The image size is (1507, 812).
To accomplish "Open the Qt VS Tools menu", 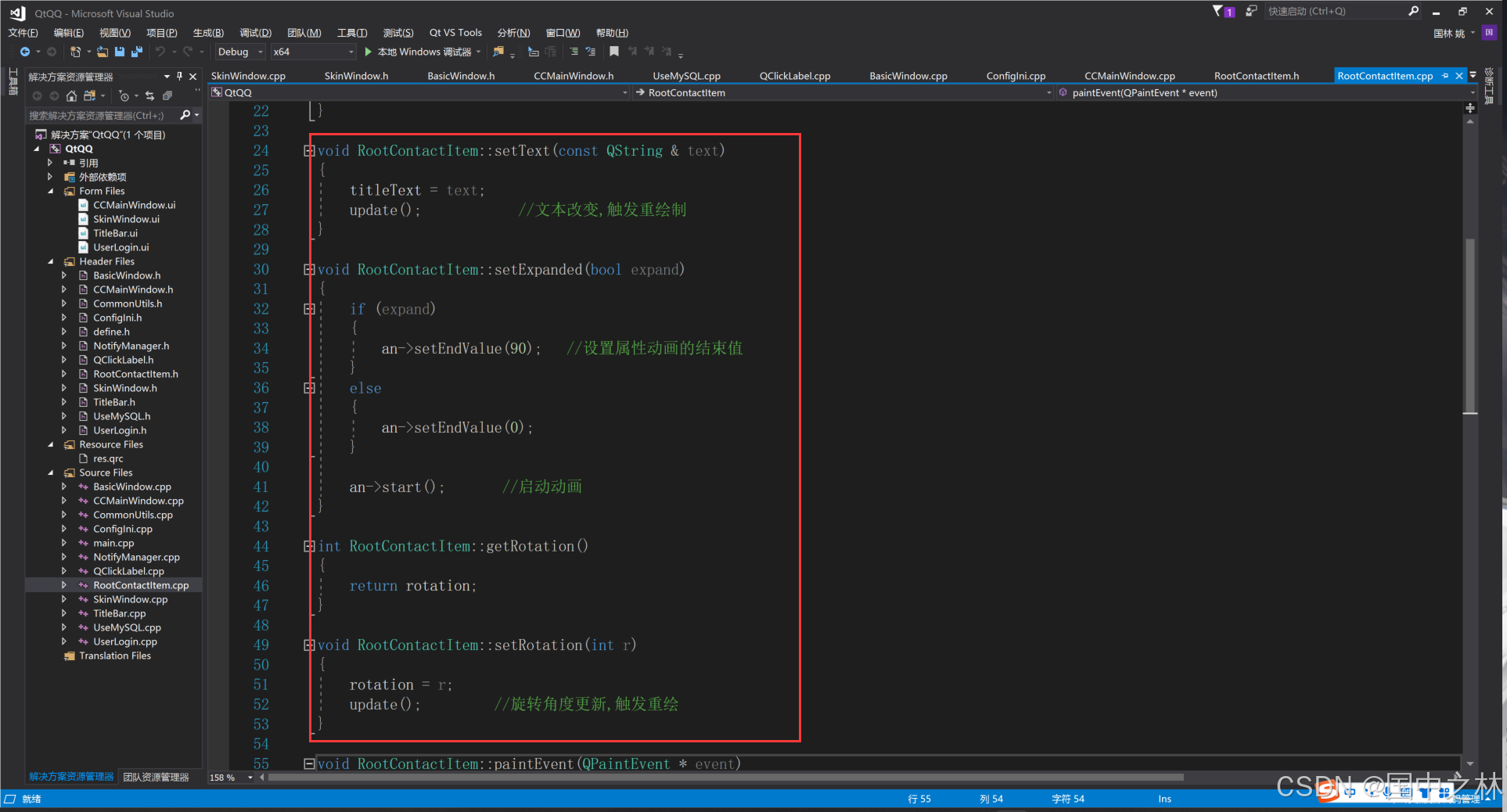I will pyautogui.click(x=455, y=33).
